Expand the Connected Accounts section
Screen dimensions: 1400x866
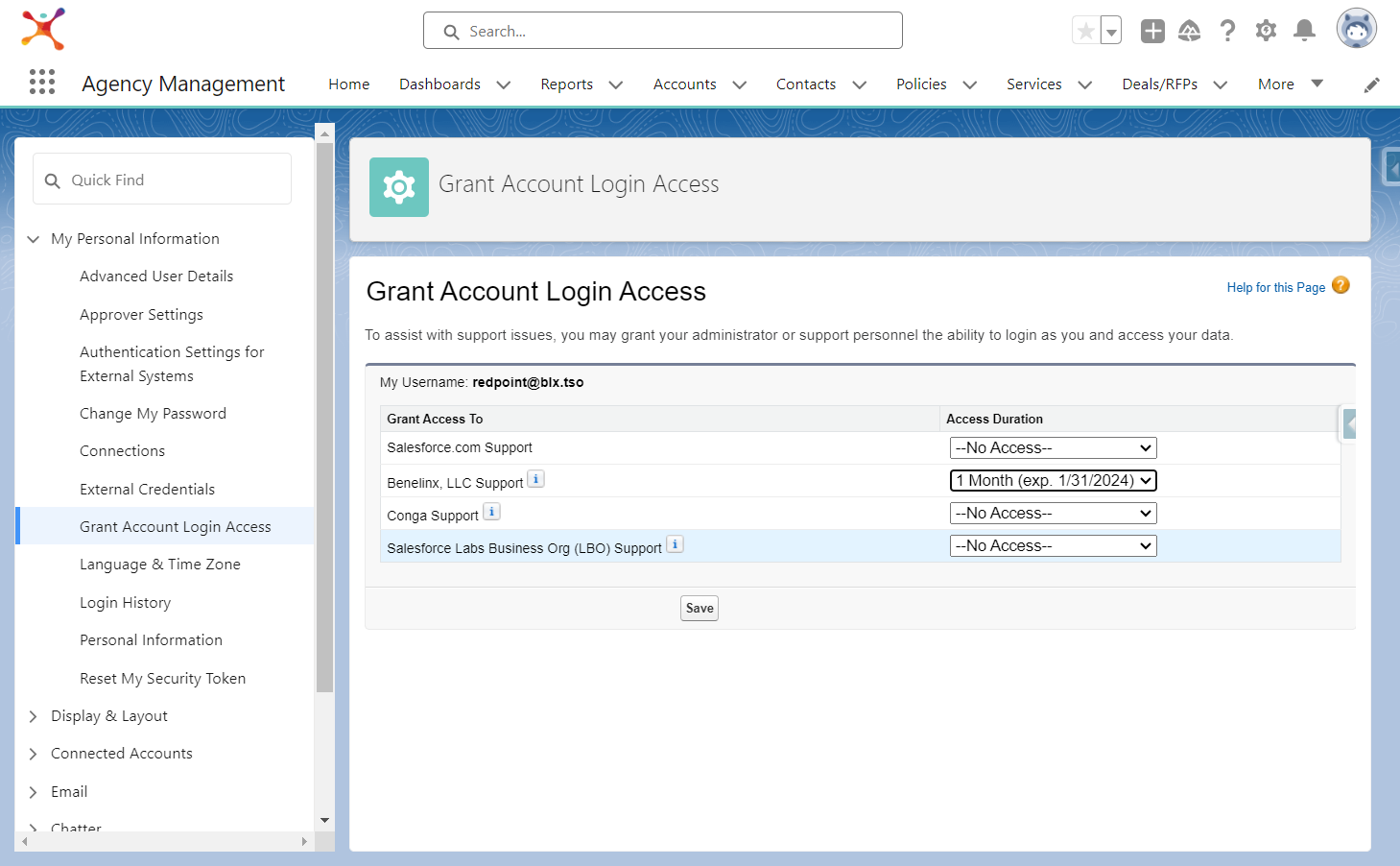tap(34, 754)
